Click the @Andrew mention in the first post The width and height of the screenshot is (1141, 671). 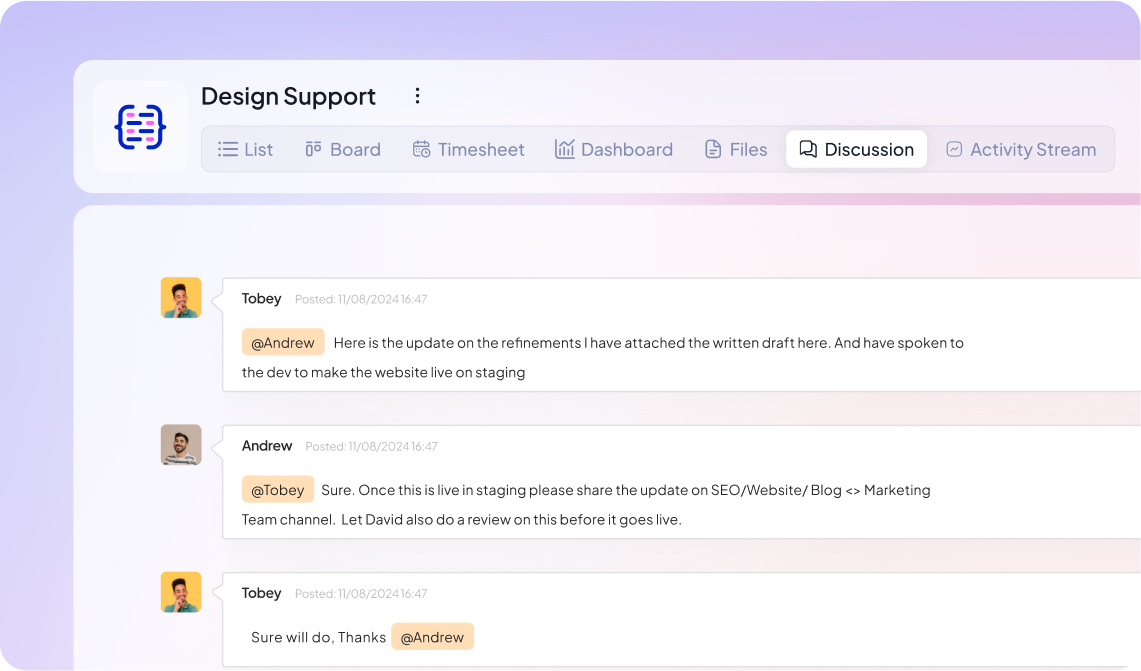(283, 343)
